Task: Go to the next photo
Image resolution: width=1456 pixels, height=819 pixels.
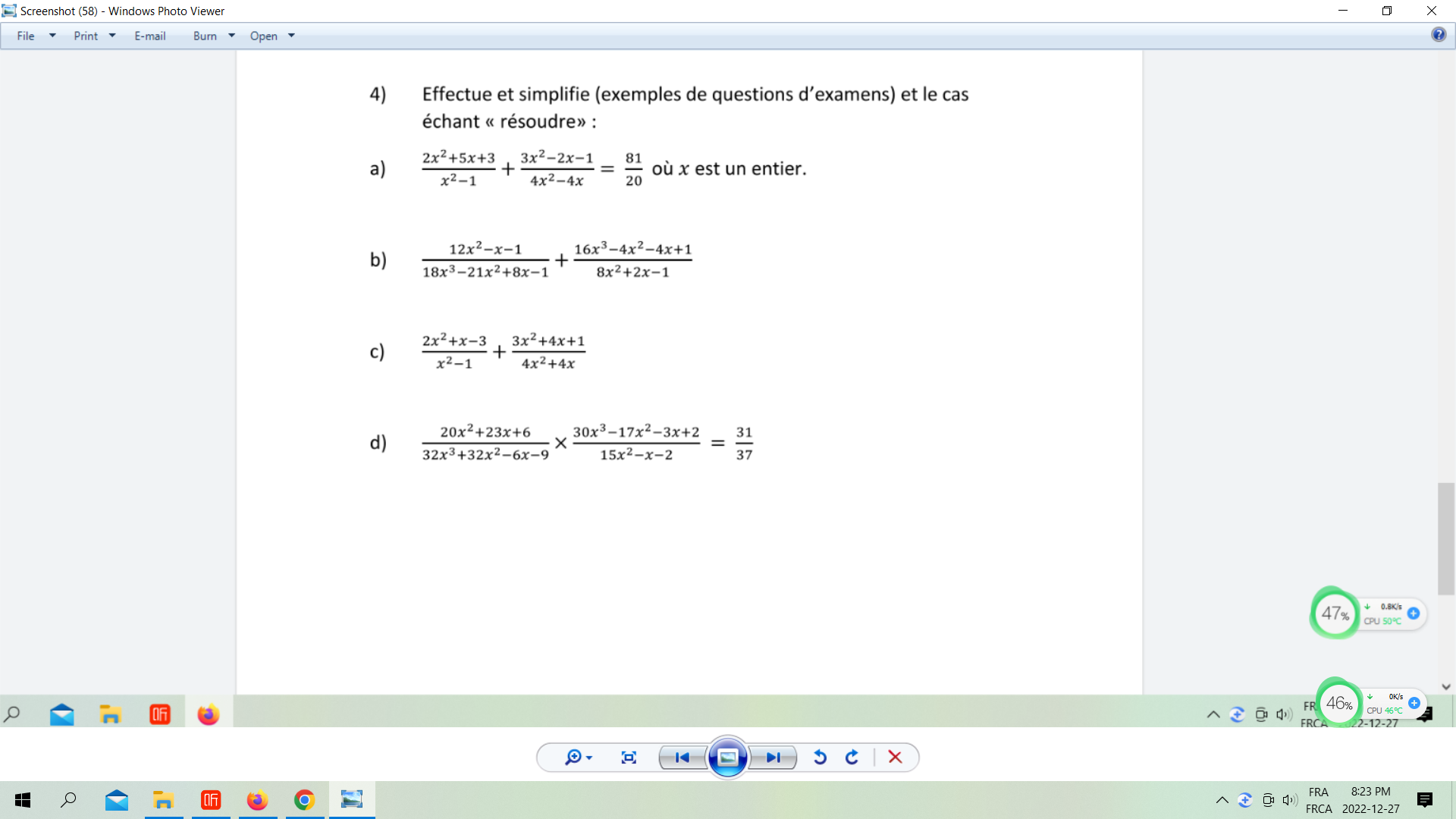Action: [x=773, y=757]
